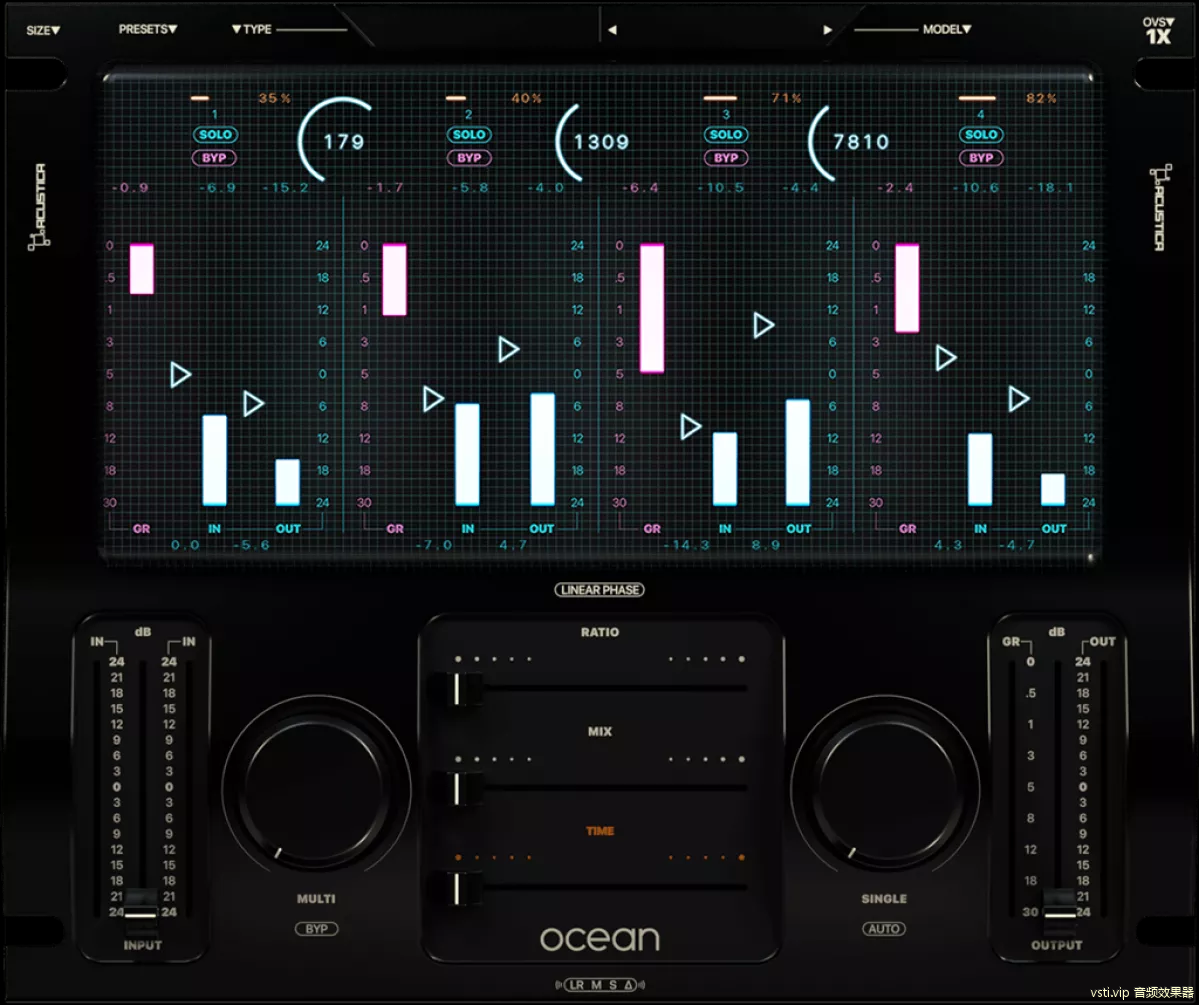Click the band 3 pink GR meter bar

[x=651, y=308]
